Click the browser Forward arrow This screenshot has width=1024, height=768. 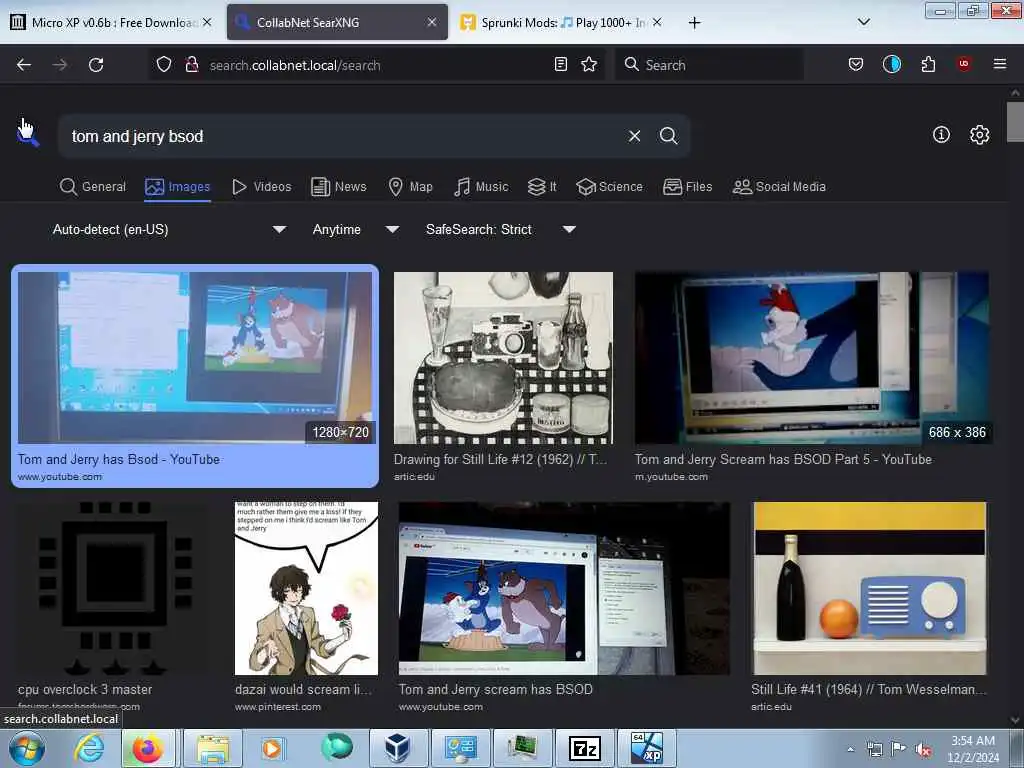pos(59,65)
